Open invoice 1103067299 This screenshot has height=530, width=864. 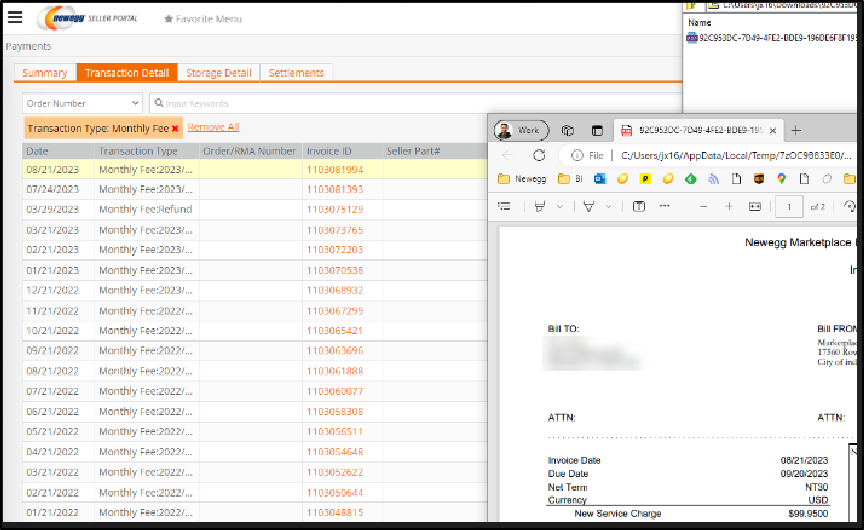[x=335, y=311]
